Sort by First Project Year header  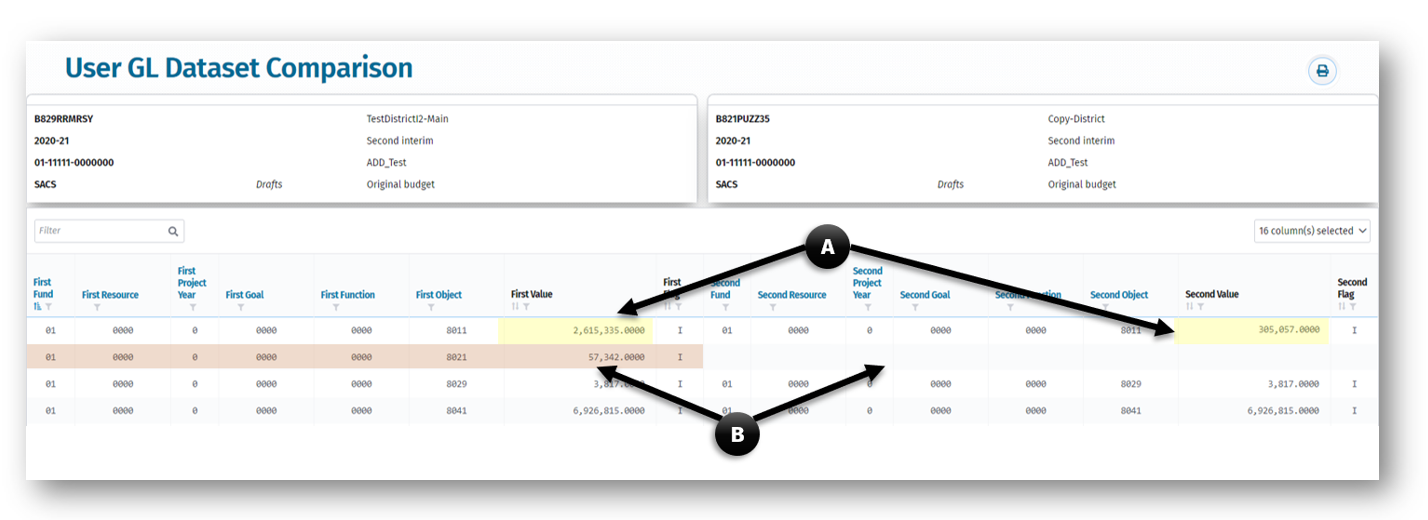192,282
